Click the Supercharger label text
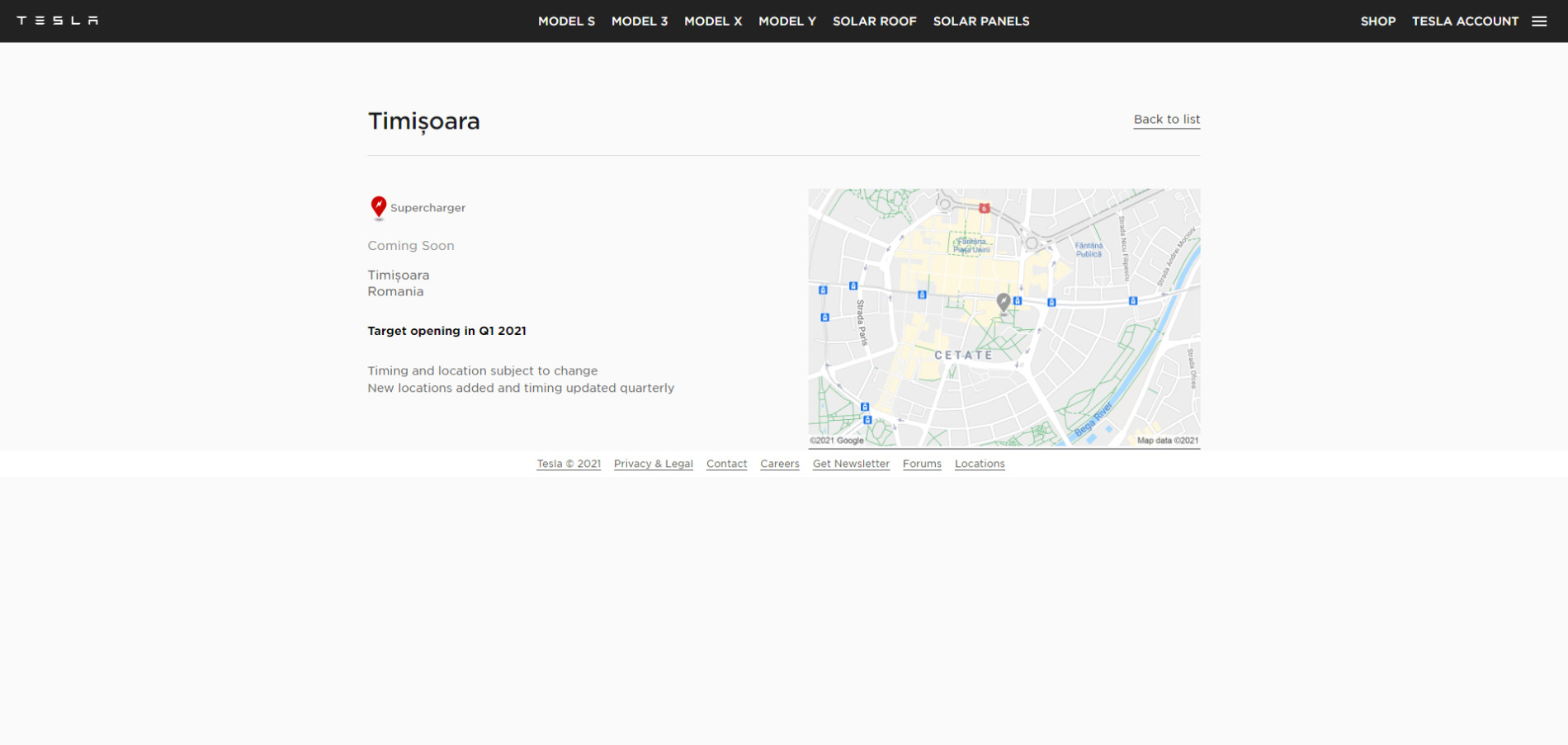This screenshot has width=1568, height=745. 427,208
